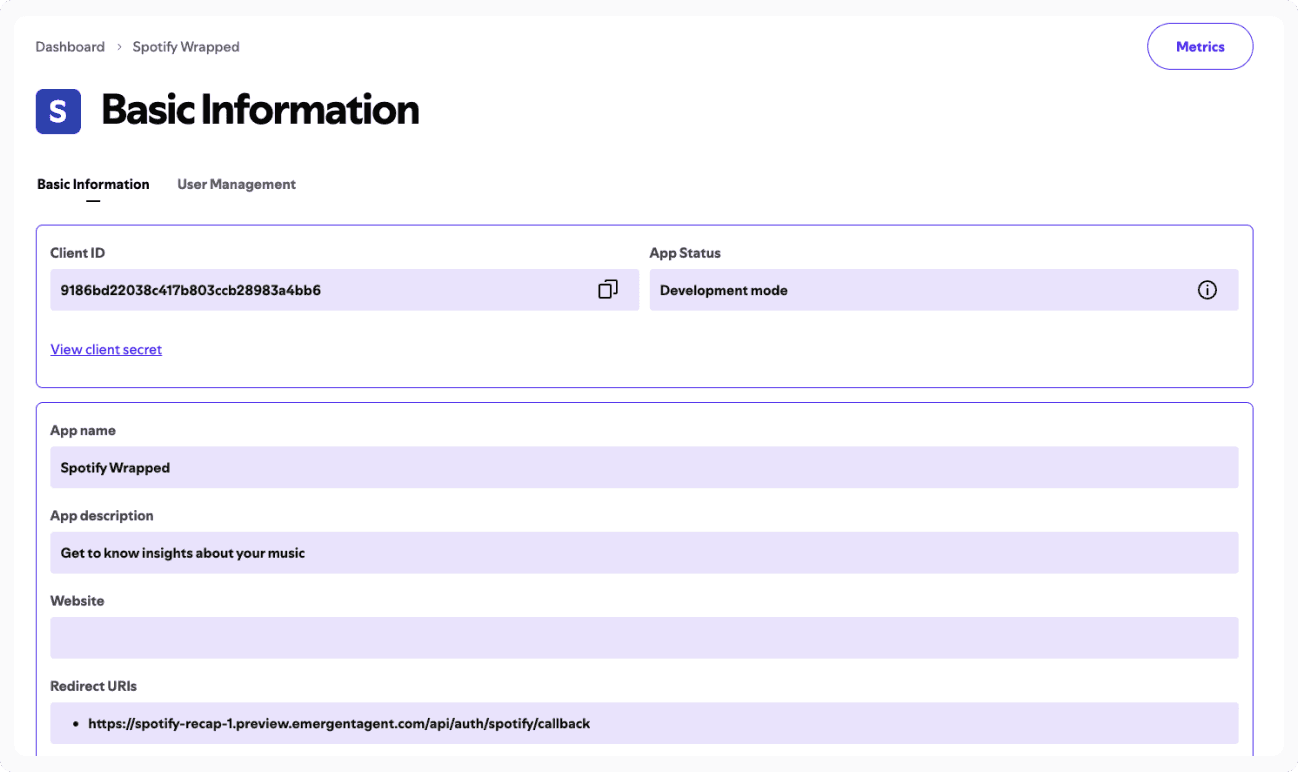Click the App description label
Viewport: 1298px width, 772px height.
(x=102, y=516)
